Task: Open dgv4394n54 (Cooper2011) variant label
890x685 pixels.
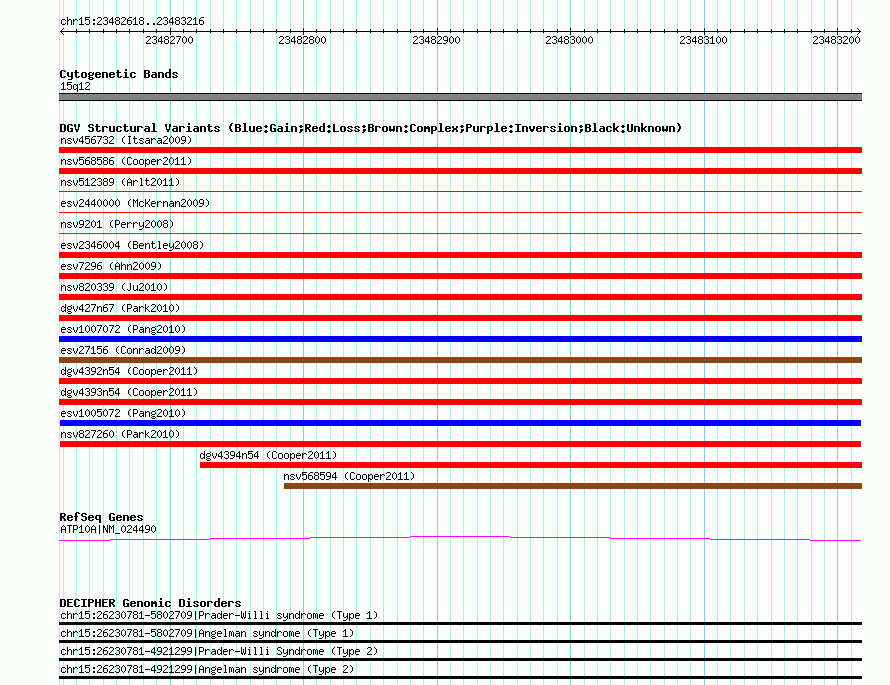Action: 268,455
